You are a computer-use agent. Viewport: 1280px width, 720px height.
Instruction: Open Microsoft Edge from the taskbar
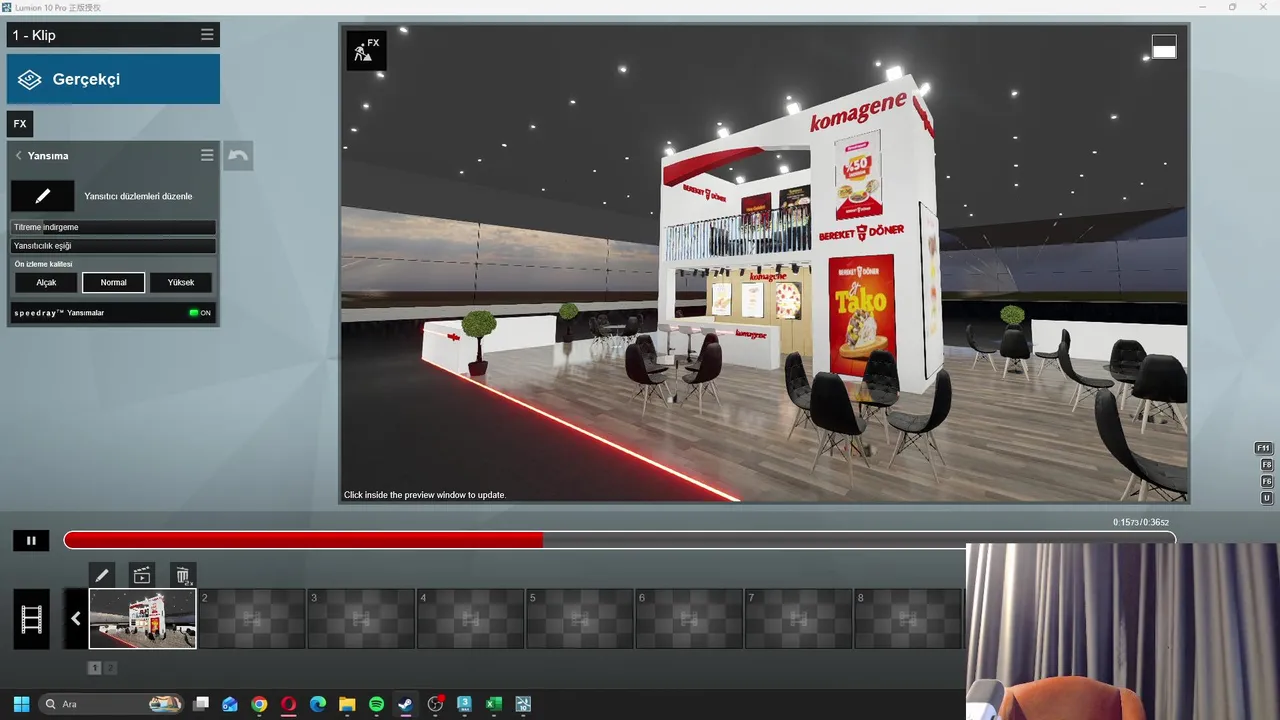click(318, 704)
